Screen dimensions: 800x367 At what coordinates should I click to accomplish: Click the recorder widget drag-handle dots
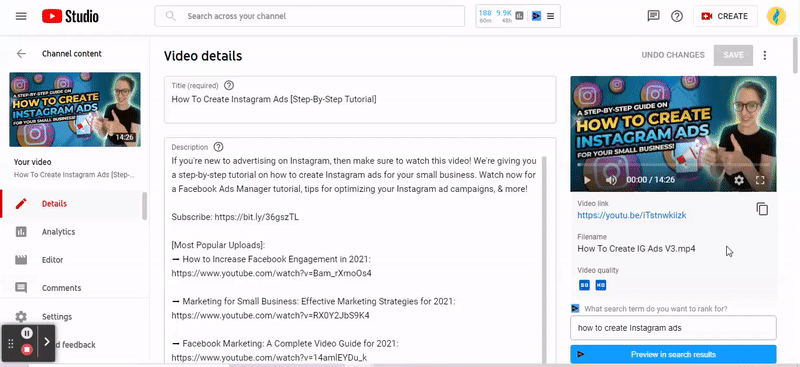click(x=11, y=343)
